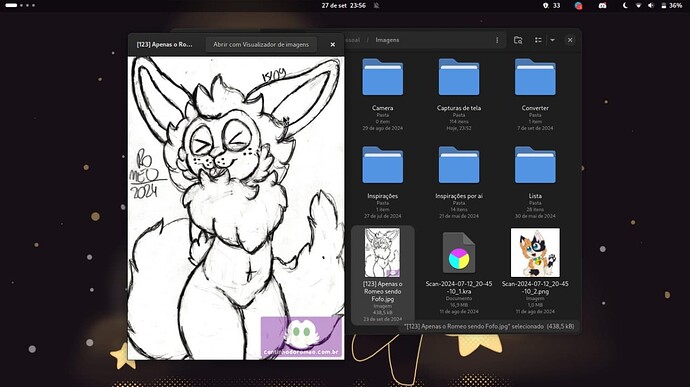Image resolution: width=690 pixels, height=387 pixels.
Task: Click the night mode moon icon
Action: tap(625, 6)
